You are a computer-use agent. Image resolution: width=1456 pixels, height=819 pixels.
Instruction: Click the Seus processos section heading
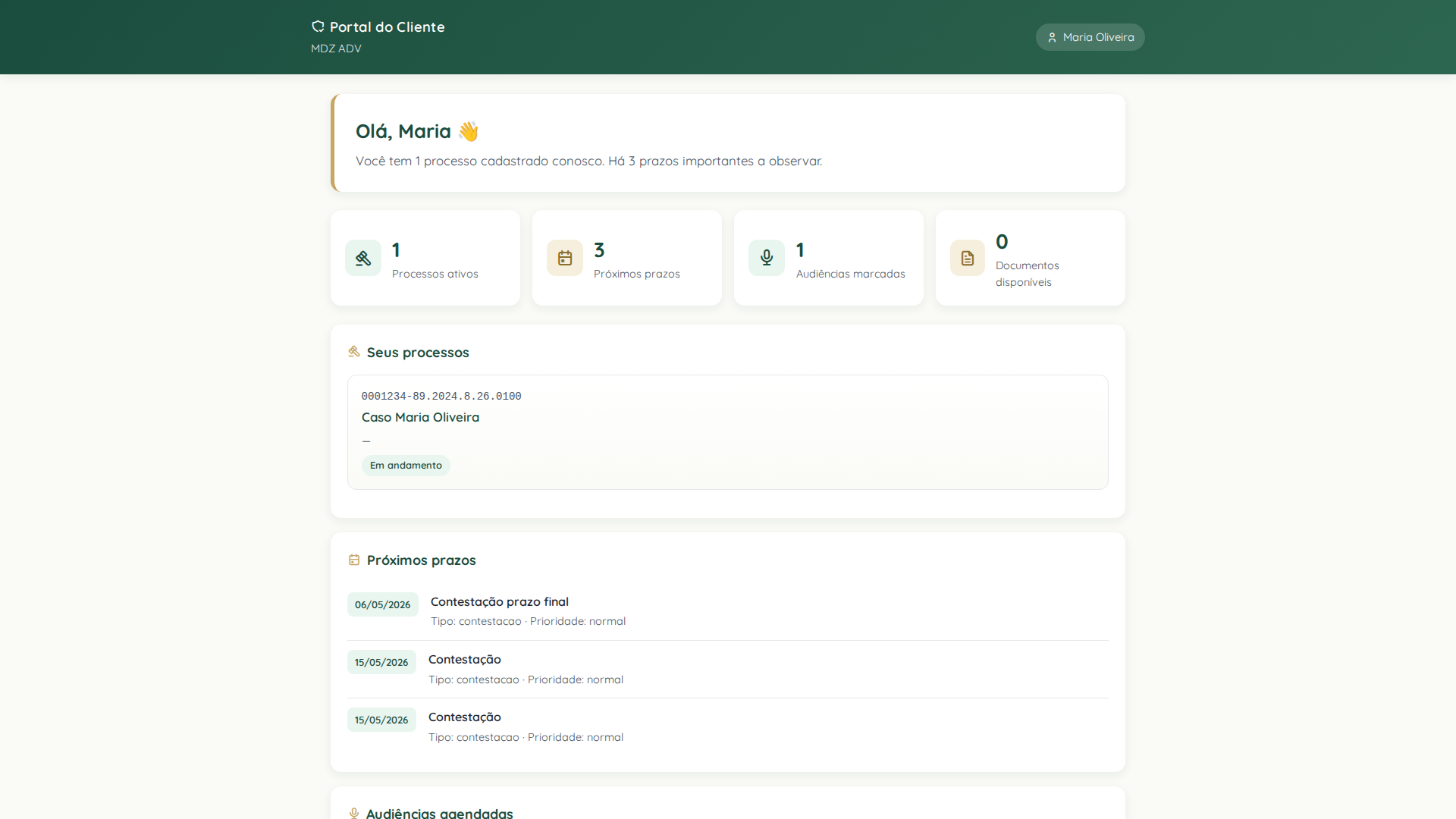tap(418, 352)
